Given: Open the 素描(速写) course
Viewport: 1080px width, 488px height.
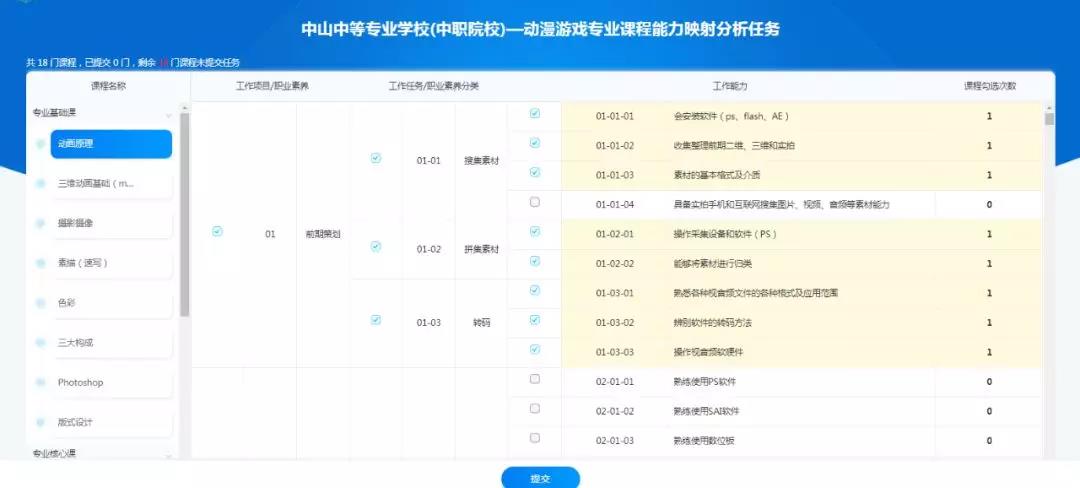Looking at the screenshot, I should point(112,263).
